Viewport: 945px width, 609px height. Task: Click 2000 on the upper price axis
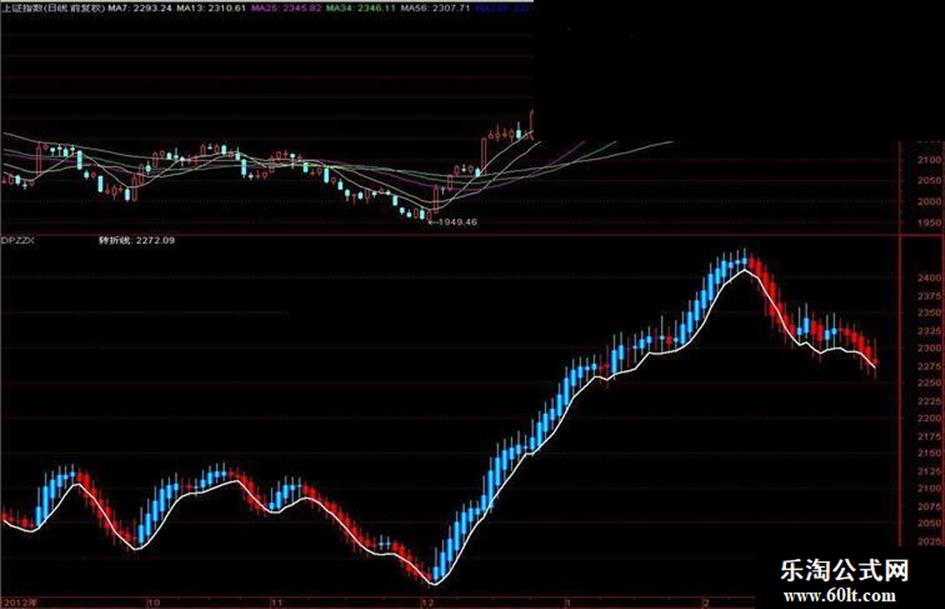coord(929,201)
